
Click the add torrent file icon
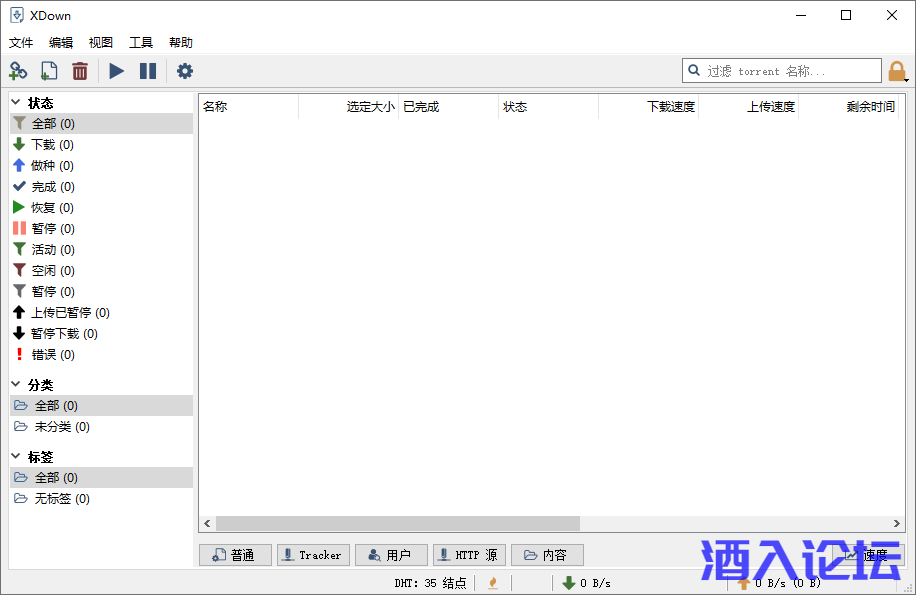pyautogui.click(x=49, y=71)
